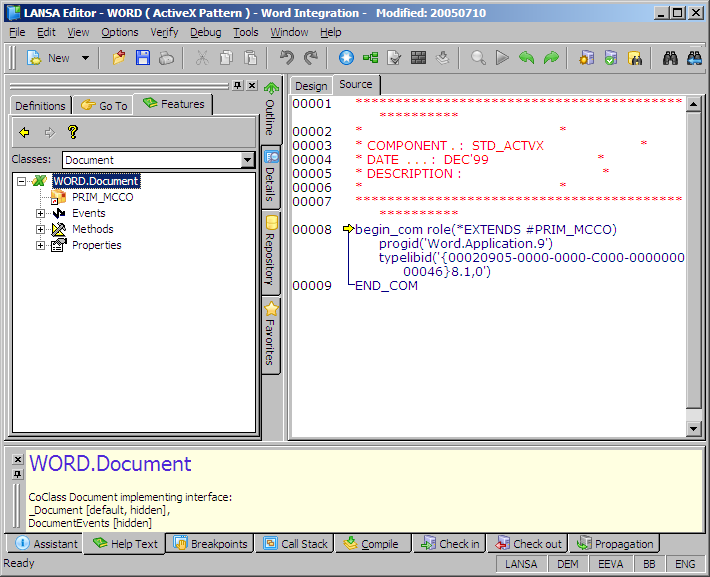Click the Open folder toolbar icon

[119, 58]
